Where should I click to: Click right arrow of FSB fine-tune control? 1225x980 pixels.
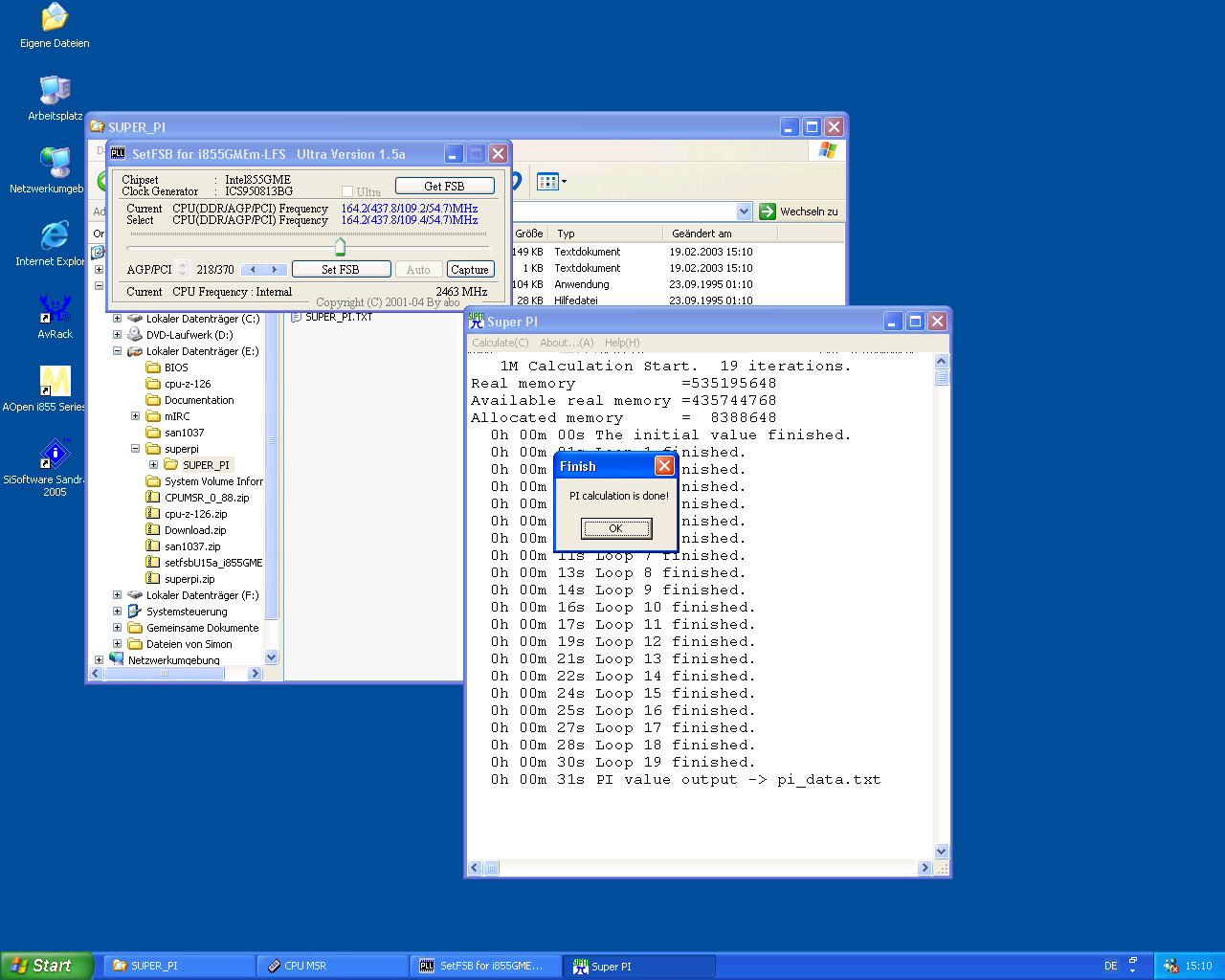276,270
